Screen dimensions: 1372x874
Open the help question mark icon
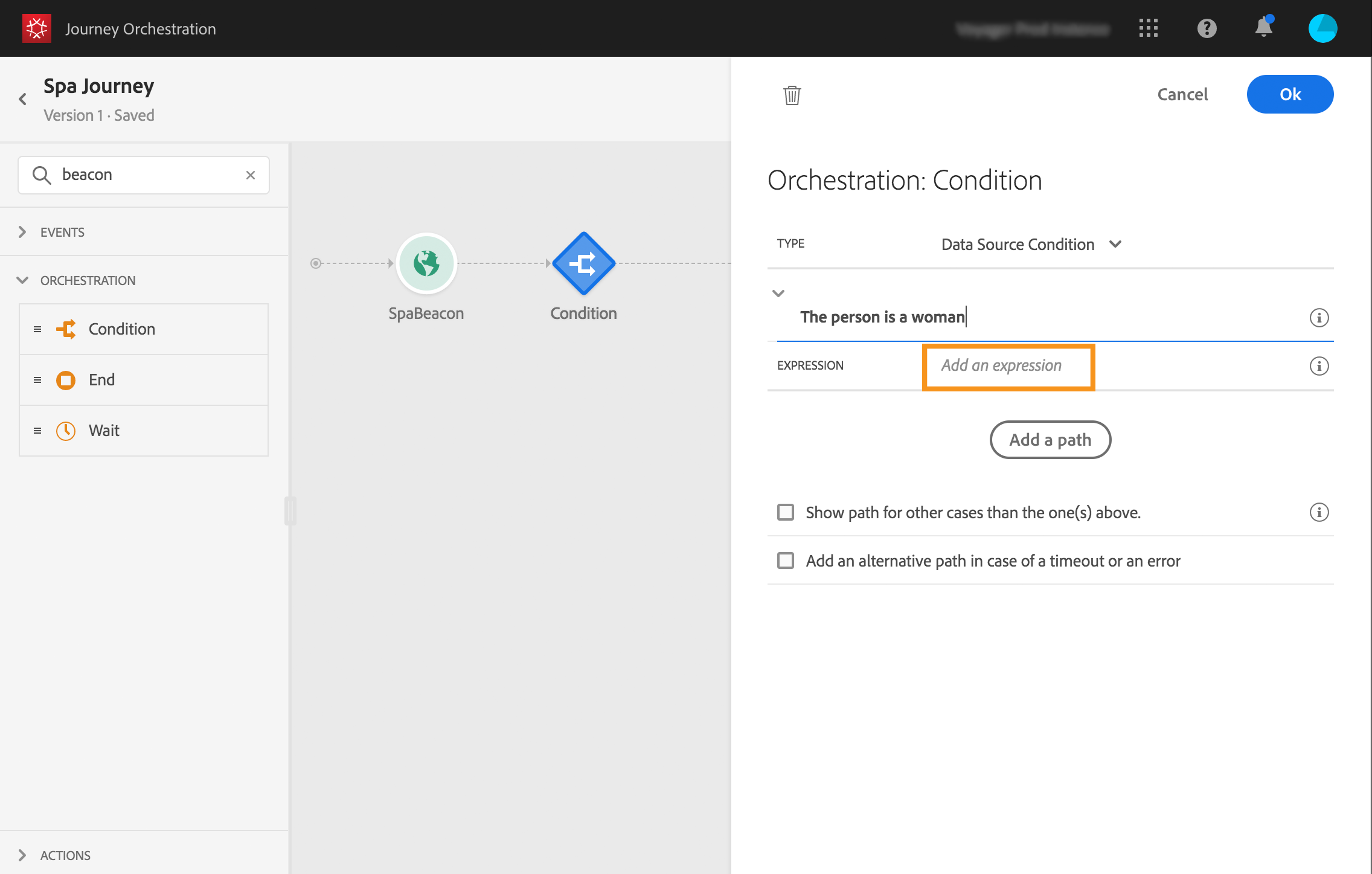point(1207,28)
